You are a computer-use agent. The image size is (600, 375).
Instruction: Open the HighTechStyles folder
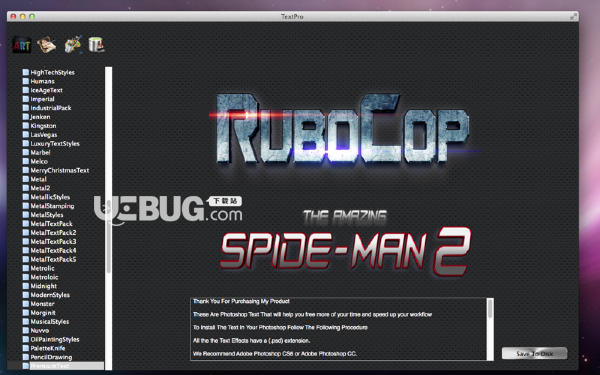pyautogui.click(x=49, y=72)
